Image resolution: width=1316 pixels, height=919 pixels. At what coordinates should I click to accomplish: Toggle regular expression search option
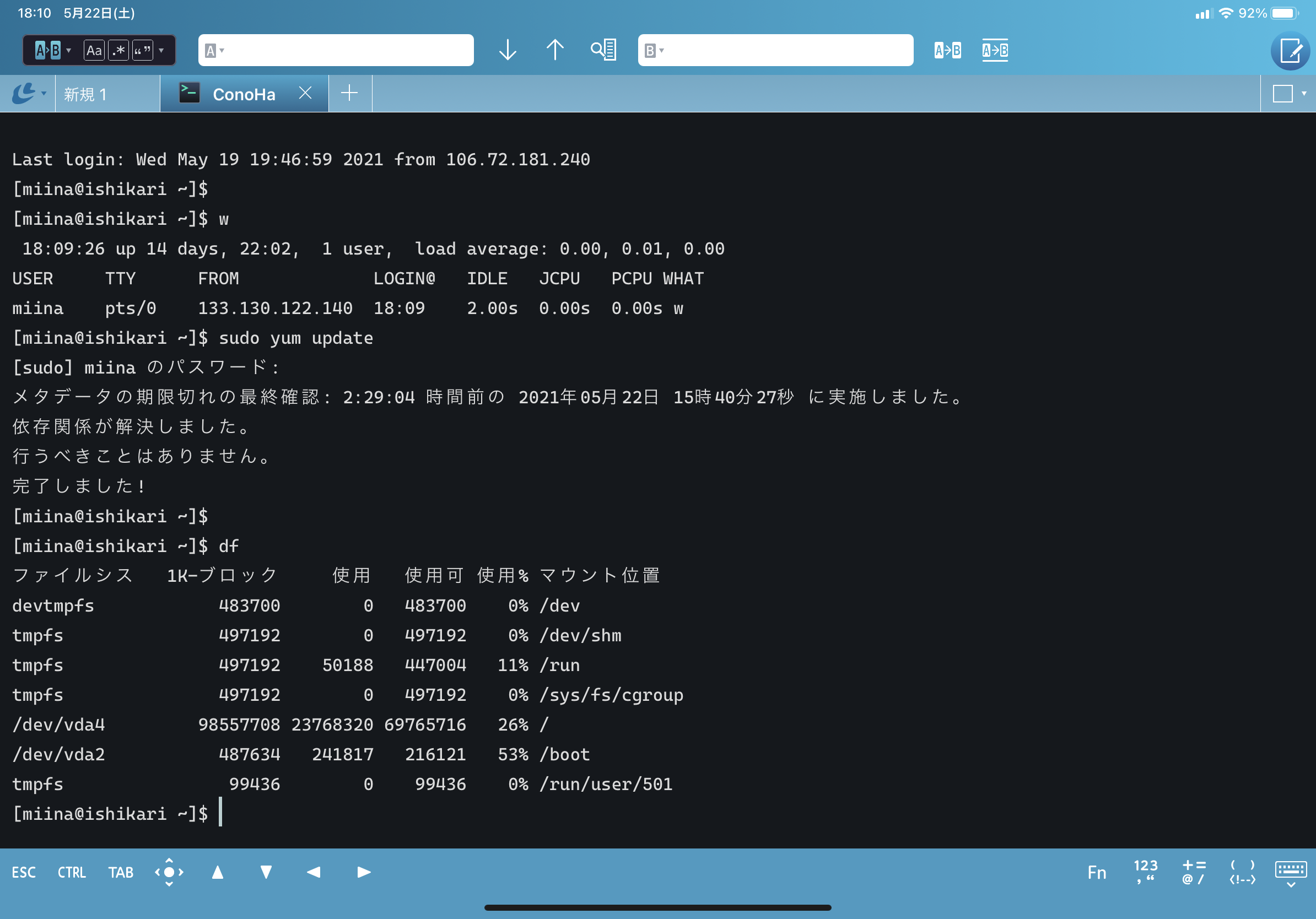118,51
